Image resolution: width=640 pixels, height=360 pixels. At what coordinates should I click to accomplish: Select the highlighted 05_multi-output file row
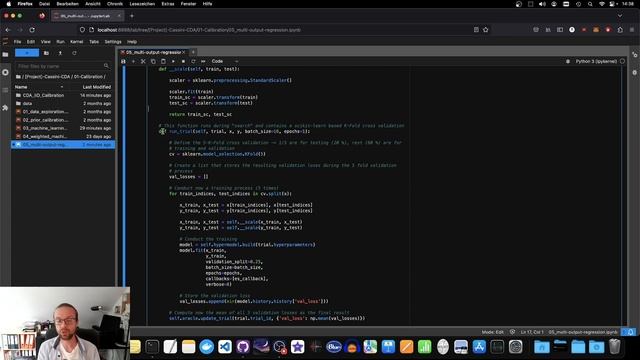(63, 144)
